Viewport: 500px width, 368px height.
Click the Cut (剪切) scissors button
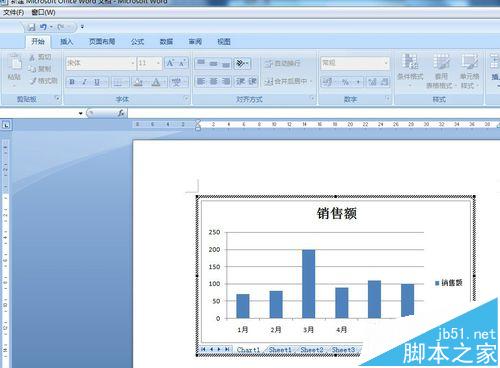(x=40, y=57)
